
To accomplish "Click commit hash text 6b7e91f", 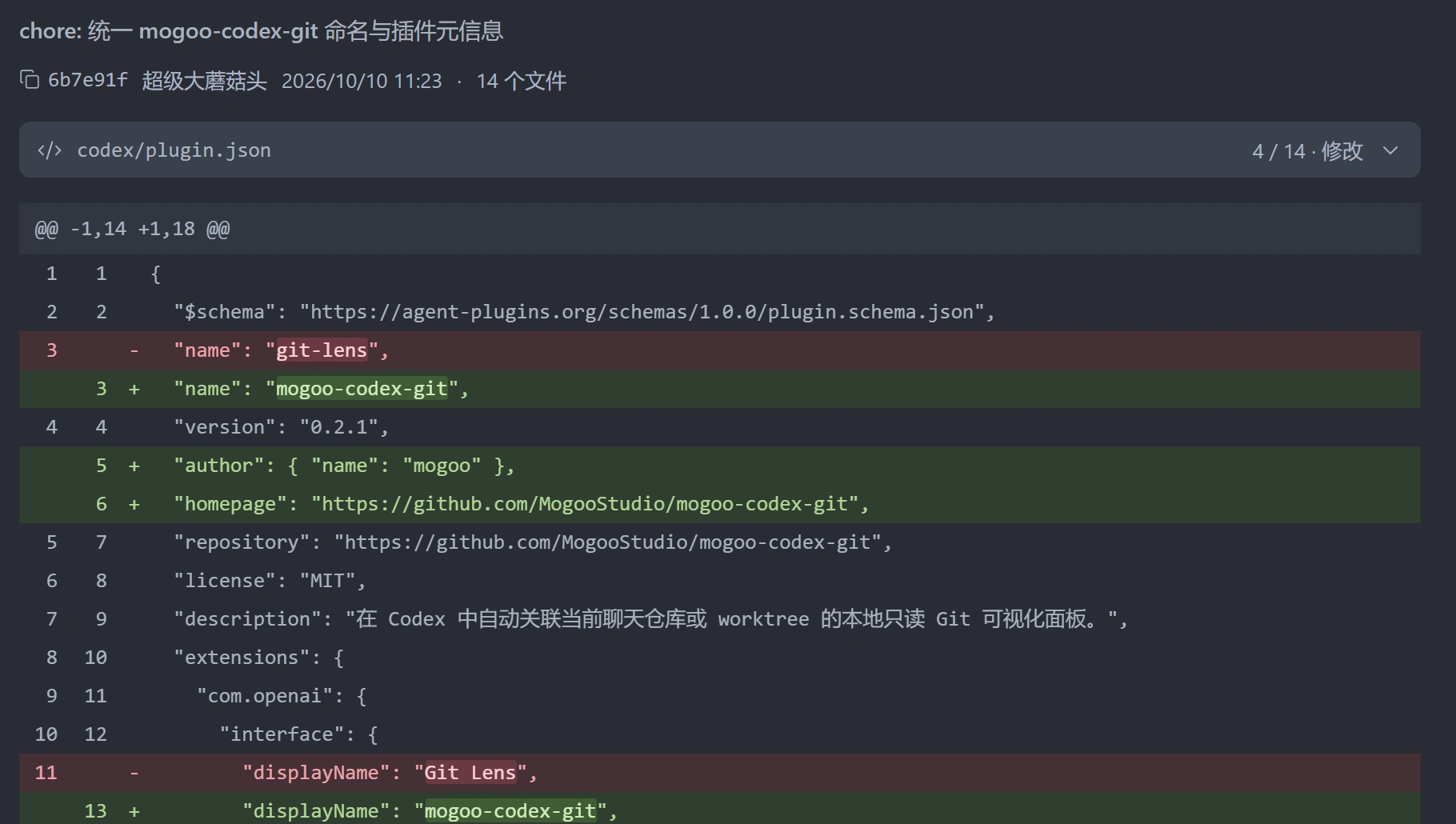I will [87, 80].
